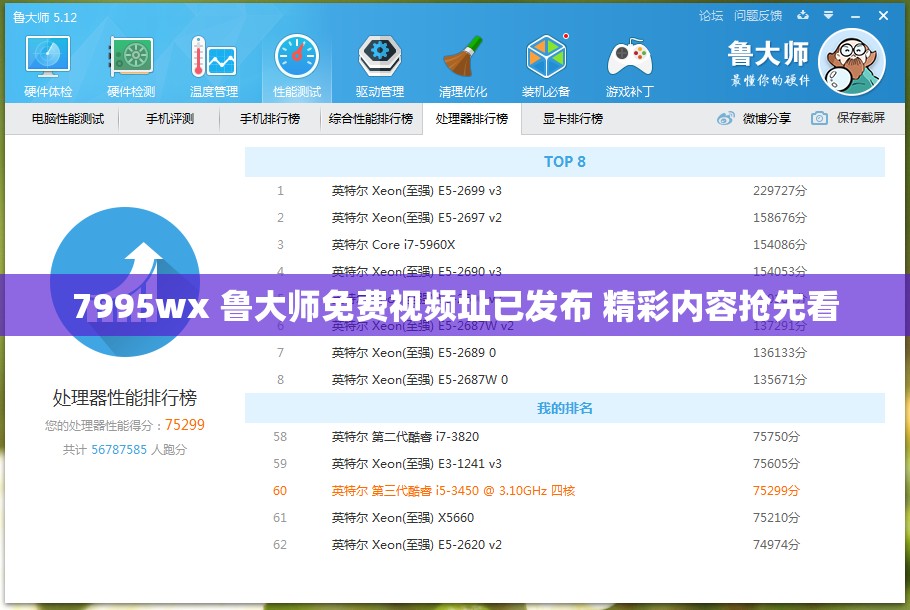Switch to 综合性能排行榜 tab
This screenshot has height=610, width=910.
tap(371, 119)
